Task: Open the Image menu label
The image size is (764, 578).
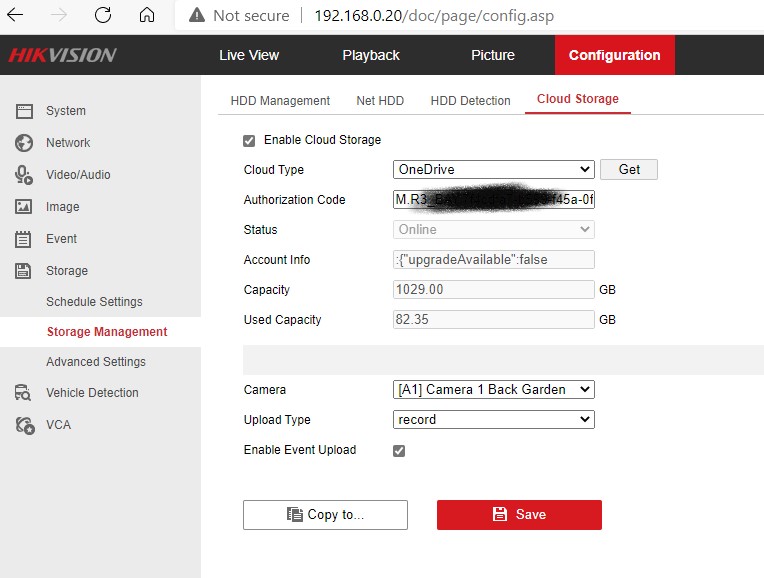Action: click(63, 207)
